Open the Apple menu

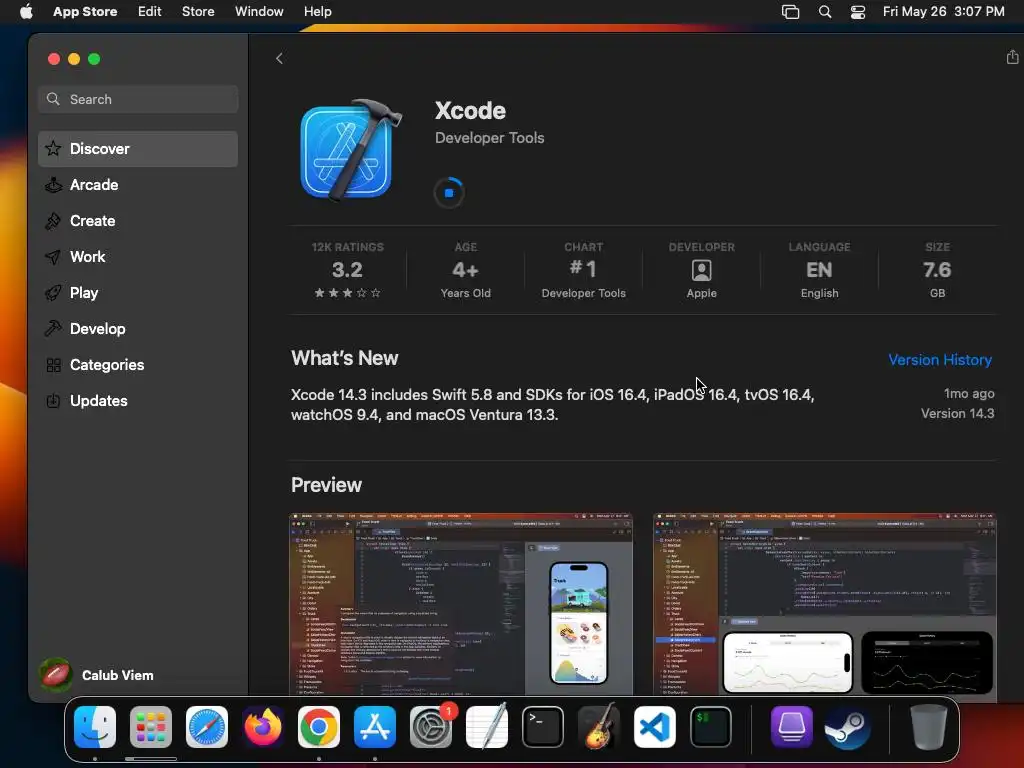pyautogui.click(x=26, y=12)
